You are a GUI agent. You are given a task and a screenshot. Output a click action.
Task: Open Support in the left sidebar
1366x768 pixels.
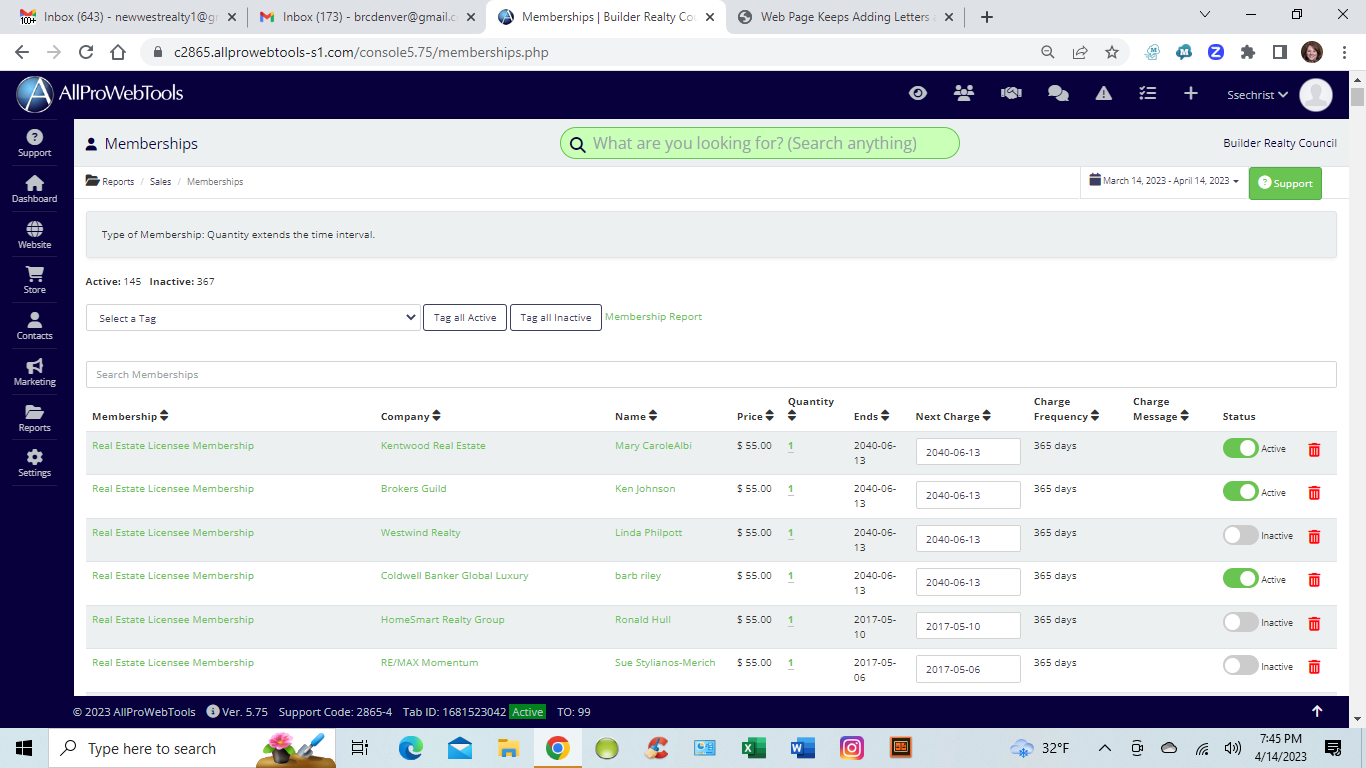[x=34, y=143]
